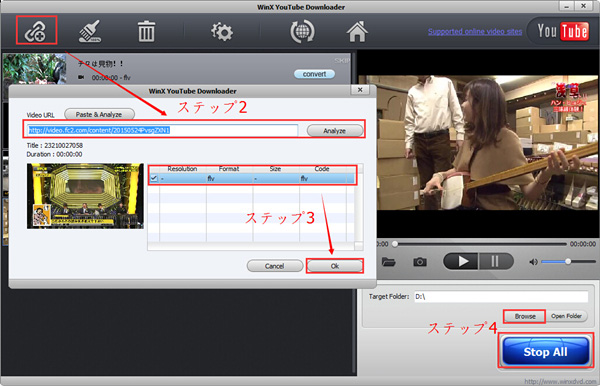Viewport: 600px width, 386px height.
Task: Click the Video URL input field
Action: click(163, 130)
